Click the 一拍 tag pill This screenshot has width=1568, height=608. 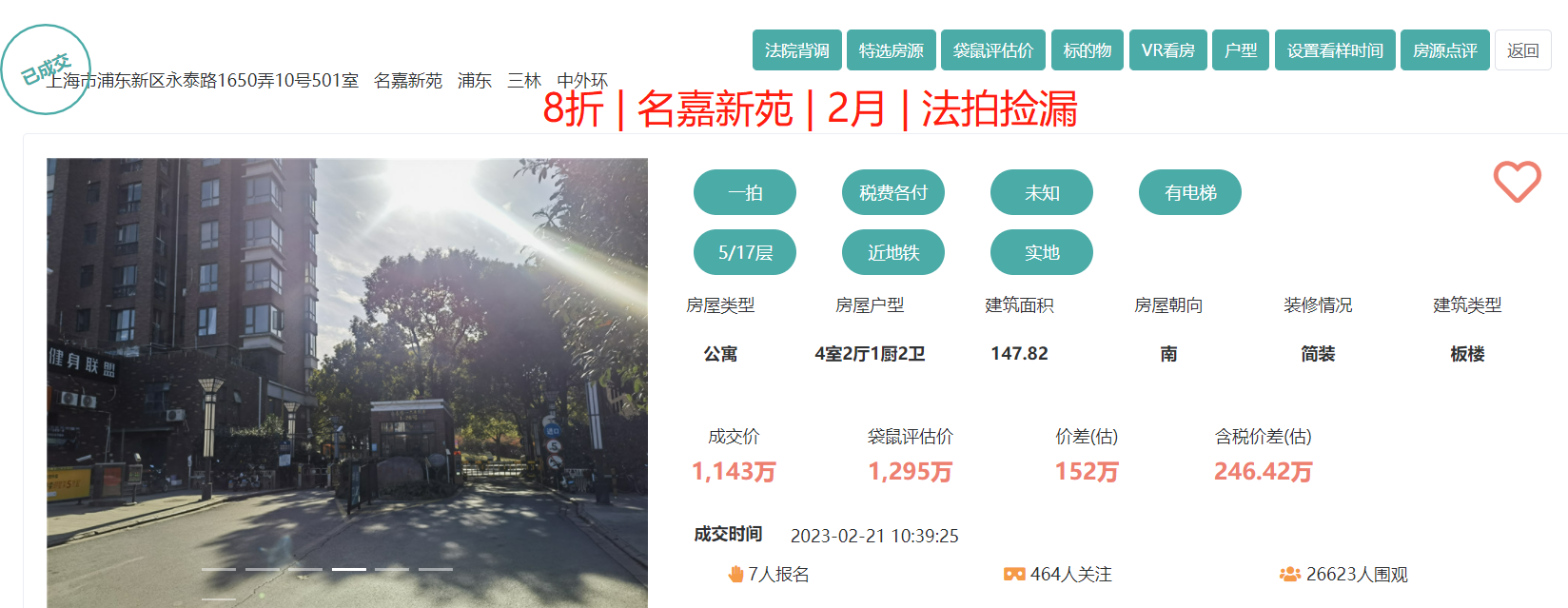click(745, 192)
